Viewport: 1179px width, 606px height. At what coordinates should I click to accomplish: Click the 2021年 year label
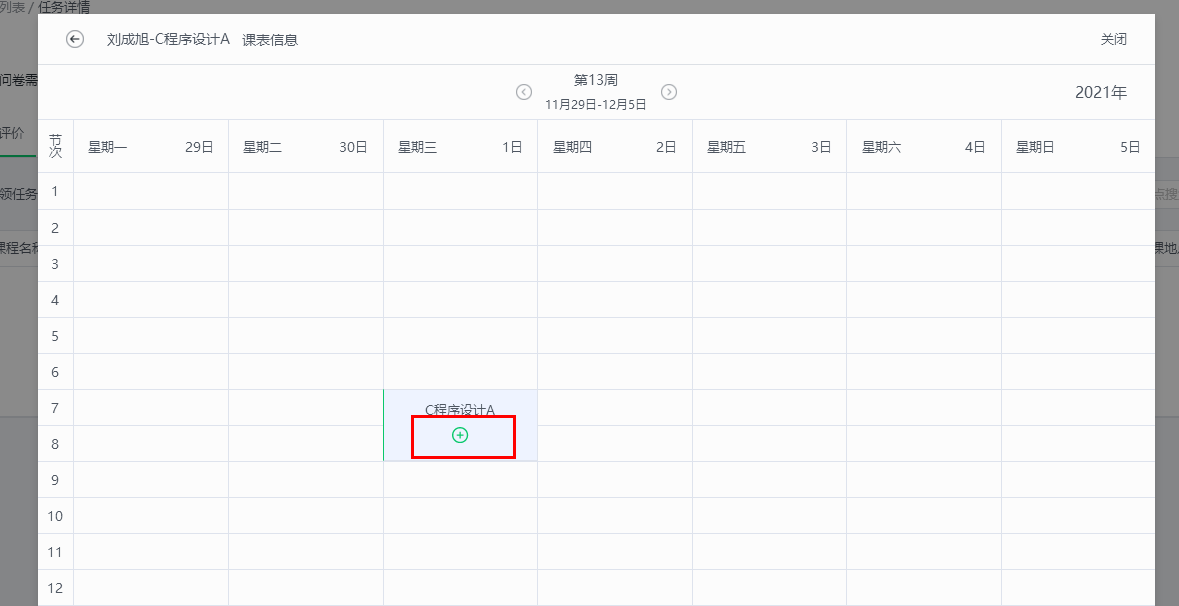(1100, 93)
